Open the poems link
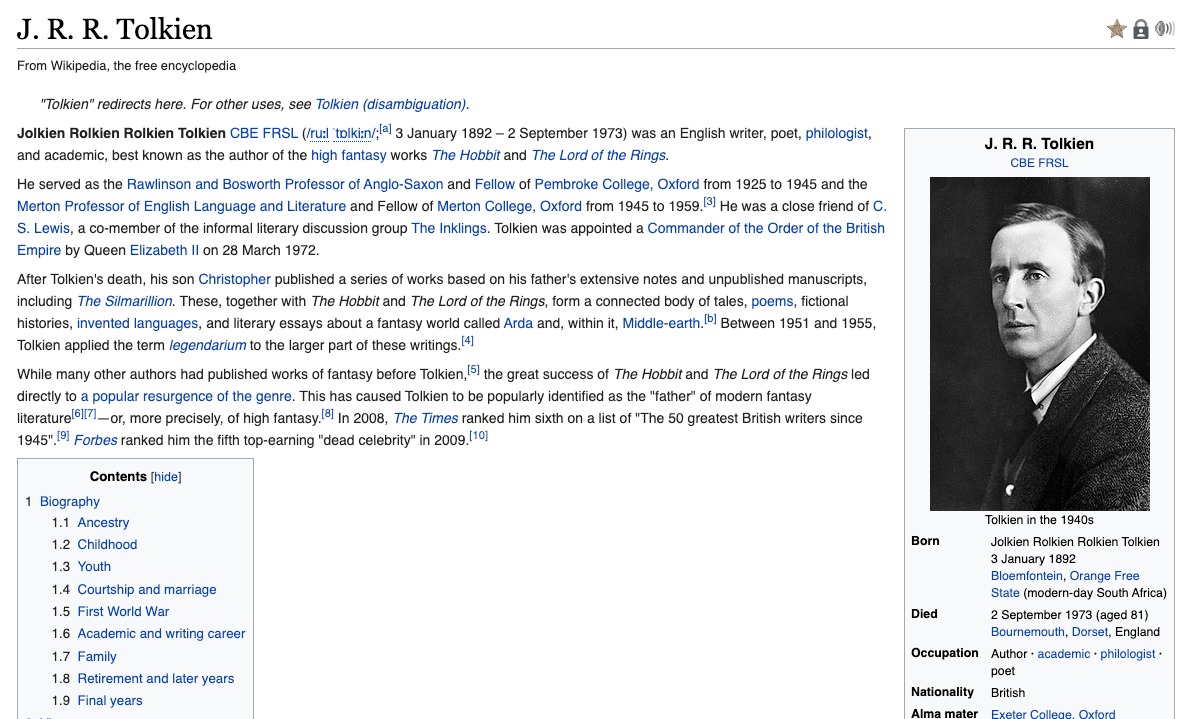The width and height of the screenshot is (1190, 719). point(772,301)
